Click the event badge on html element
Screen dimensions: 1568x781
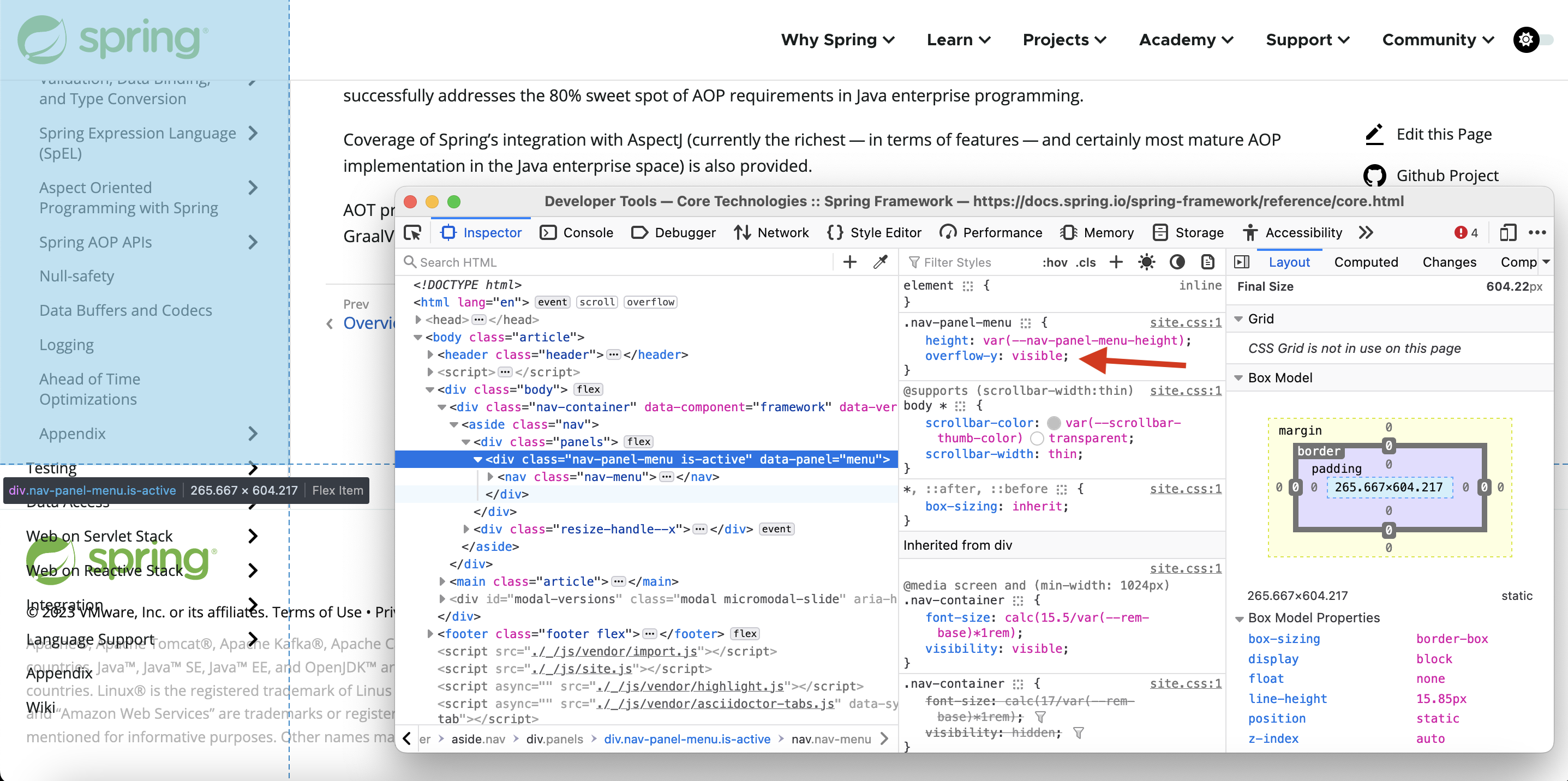tap(552, 302)
